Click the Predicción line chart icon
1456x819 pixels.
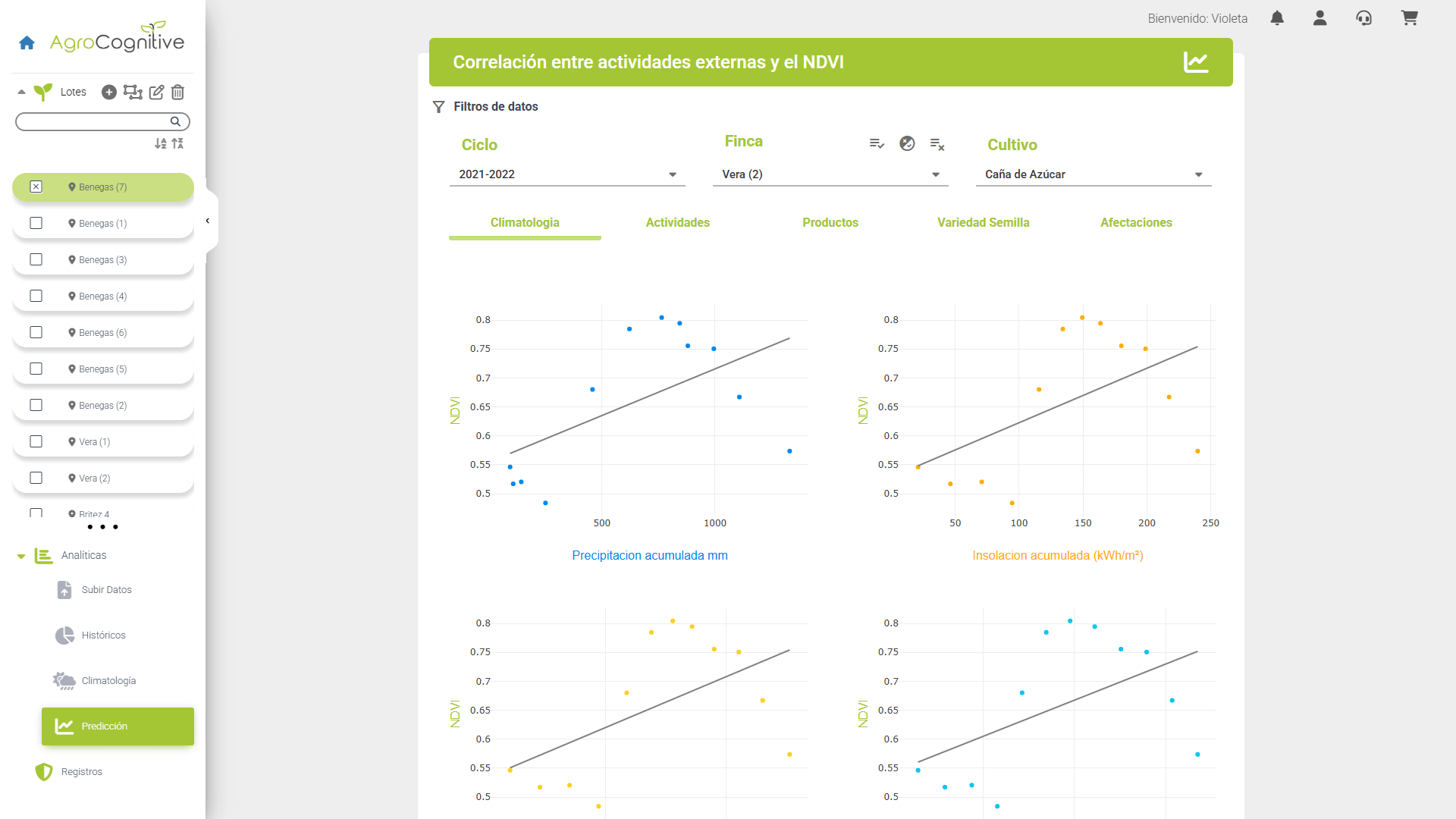(x=64, y=726)
